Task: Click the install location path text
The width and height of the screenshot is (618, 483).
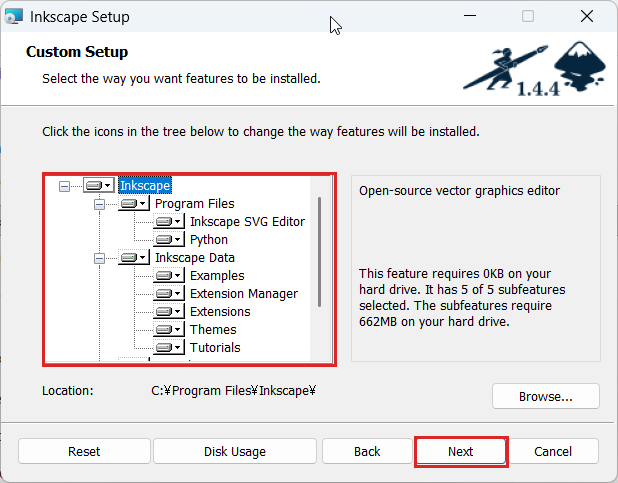Action: (234, 390)
